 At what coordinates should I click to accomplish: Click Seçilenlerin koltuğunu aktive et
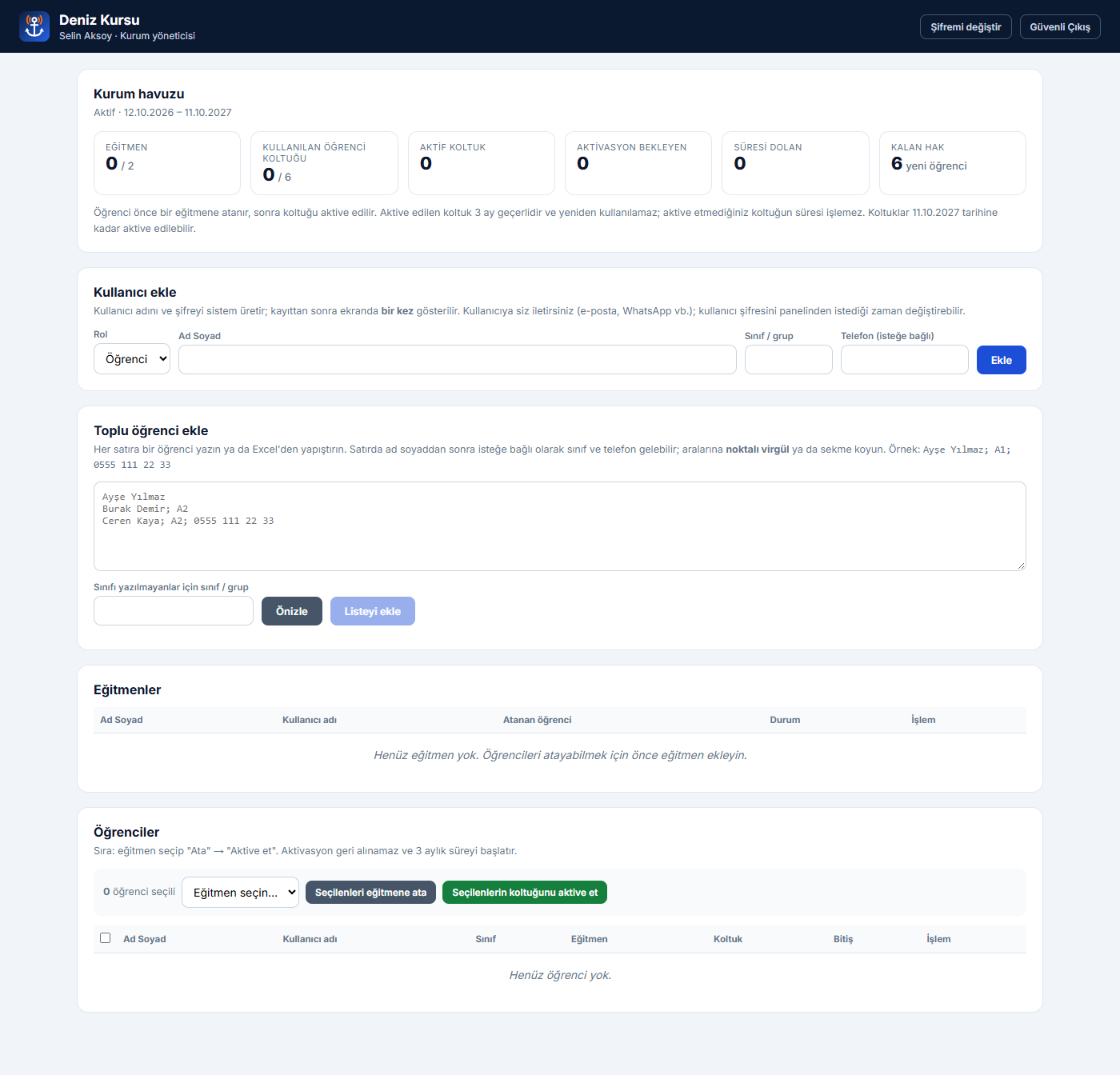pyautogui.click(x=525, y=893)
